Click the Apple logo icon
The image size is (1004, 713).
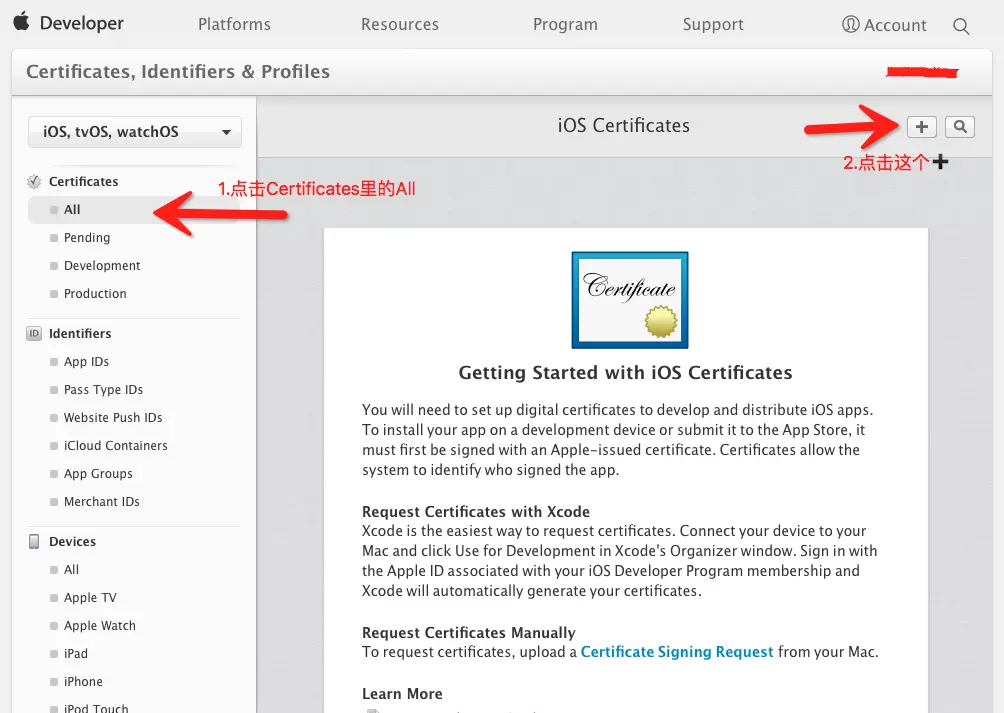pyautogui.click(x=22, y=21)
